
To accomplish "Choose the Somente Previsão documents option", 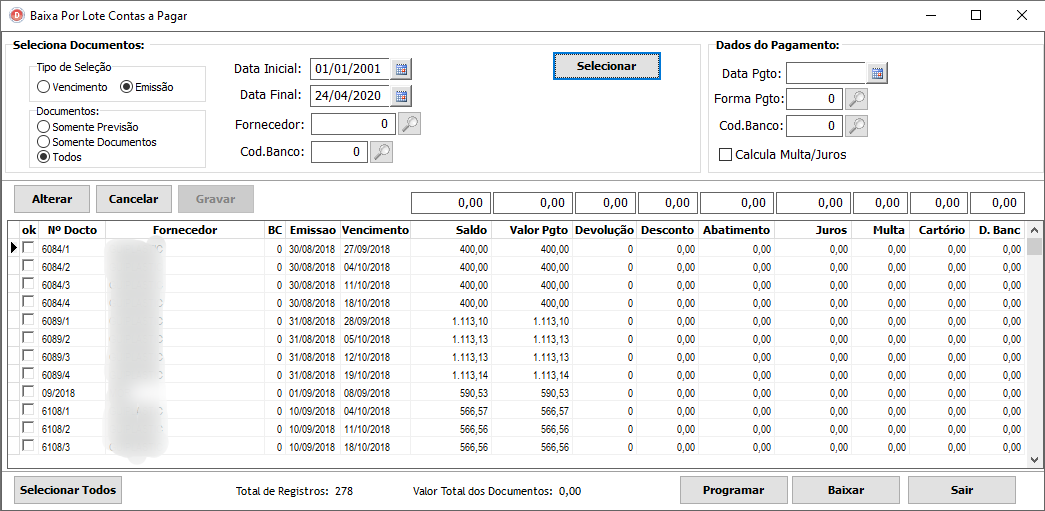I will click(43, 127).
